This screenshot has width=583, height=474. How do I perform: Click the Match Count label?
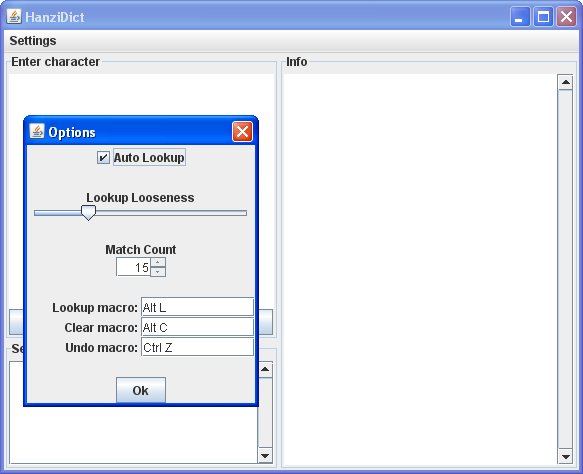(141, 249)
